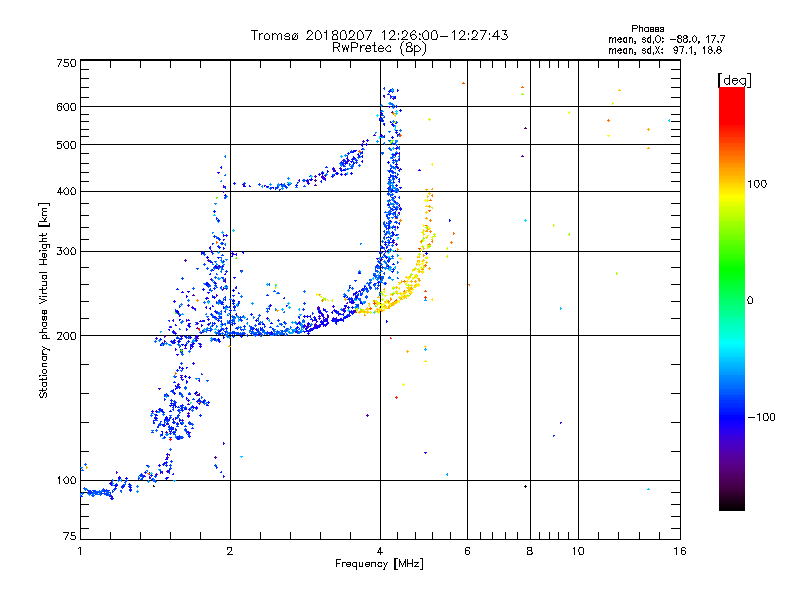The width and height of the screenshot is (800, 600).
Task: Click the '8' x-axis tick label
Action: 530,551
